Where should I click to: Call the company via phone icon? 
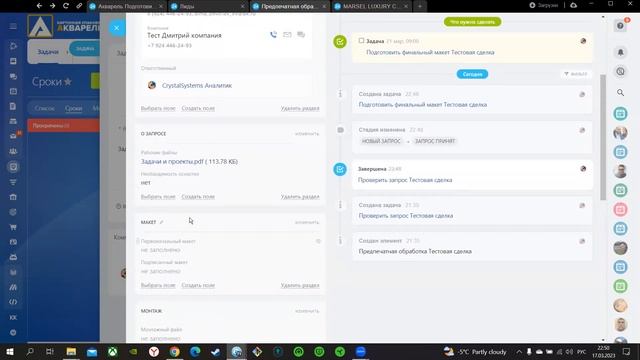click(x=273, y=35)
